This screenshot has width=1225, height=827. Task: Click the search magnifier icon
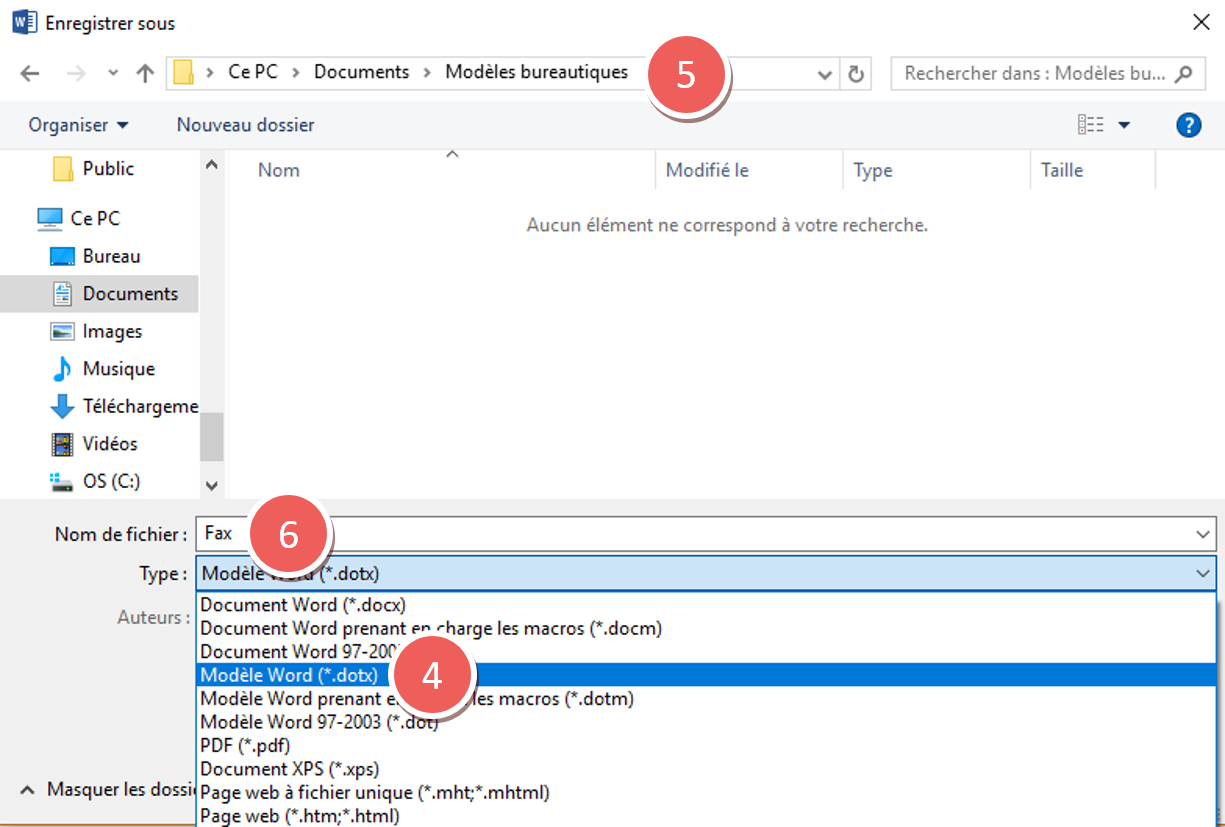(1183, 73)
